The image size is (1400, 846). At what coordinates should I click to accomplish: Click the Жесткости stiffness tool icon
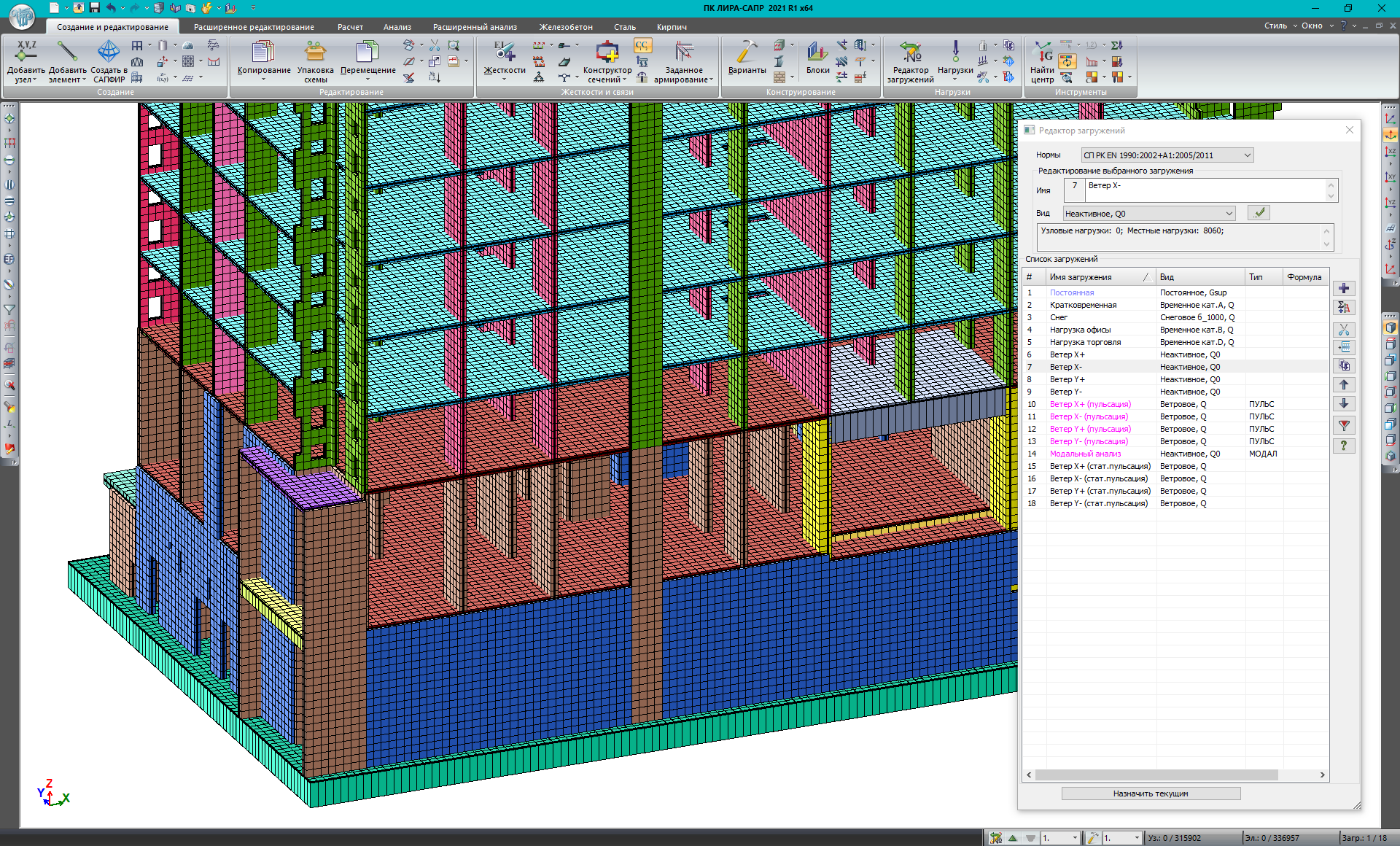pyautogui.click(x=505, y=53)
